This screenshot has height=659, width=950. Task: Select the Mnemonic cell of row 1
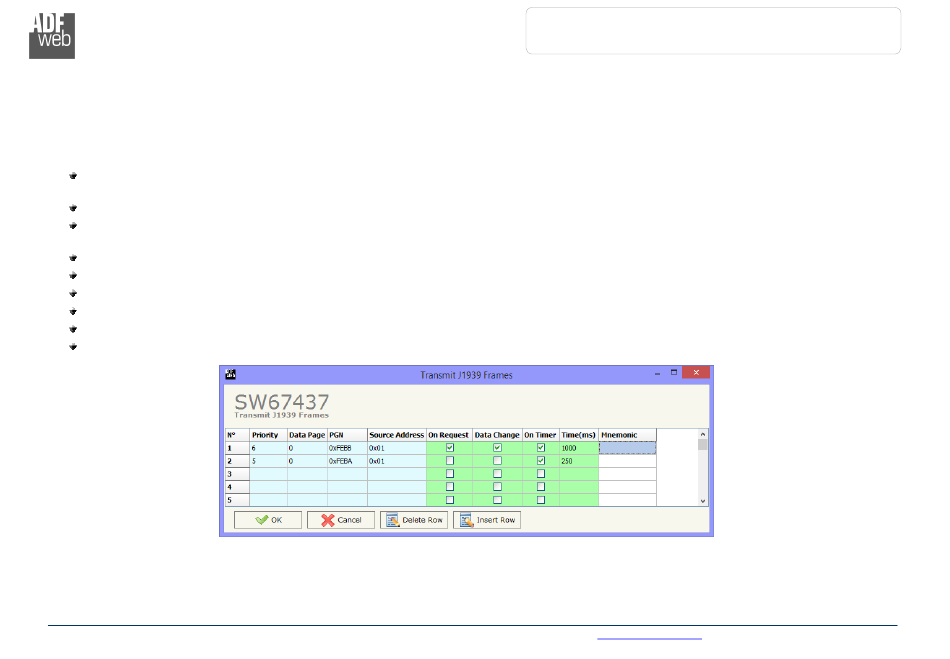627,448
